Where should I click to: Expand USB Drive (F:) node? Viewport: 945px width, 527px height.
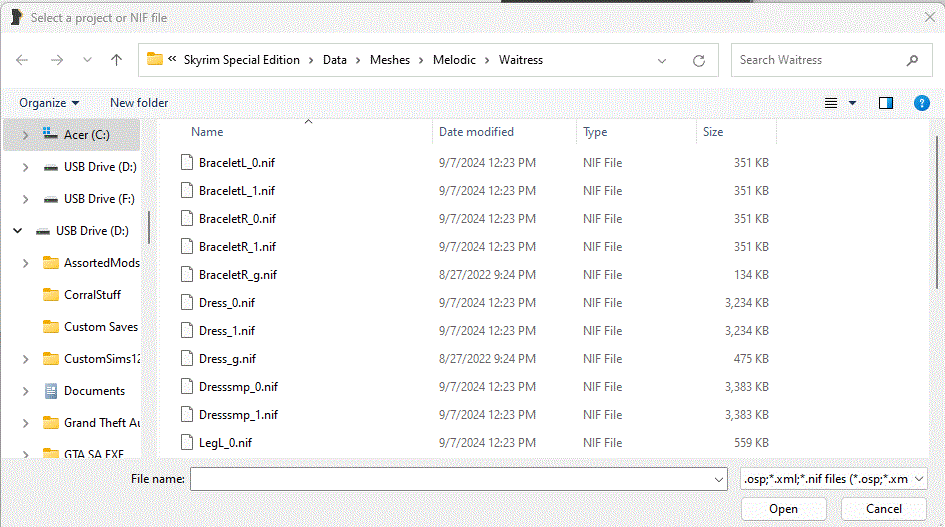pos(25,199)
